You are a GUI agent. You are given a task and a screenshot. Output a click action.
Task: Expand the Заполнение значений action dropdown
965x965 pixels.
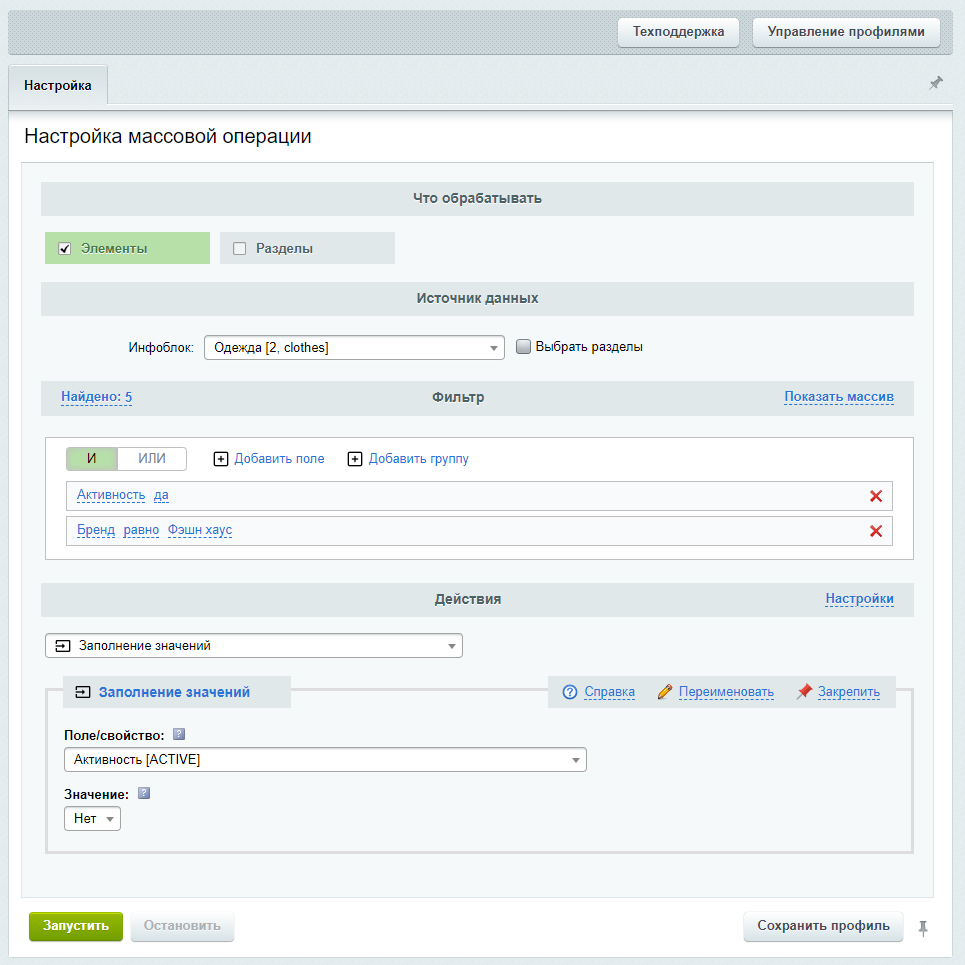click(x=254, y=646)
